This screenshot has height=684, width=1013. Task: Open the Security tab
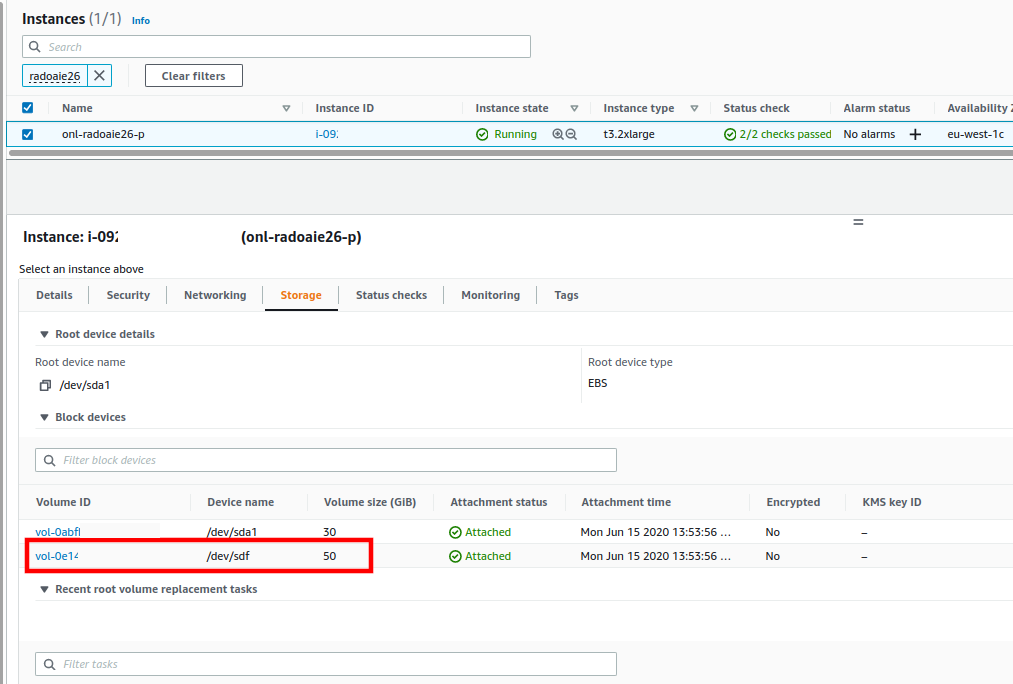tap(128, 295)
